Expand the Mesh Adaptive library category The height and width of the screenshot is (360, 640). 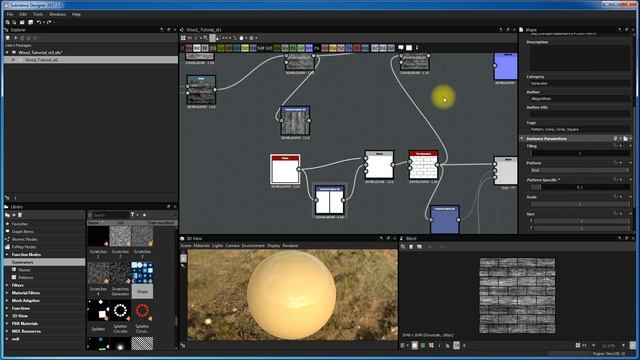[x=7, y=301]
